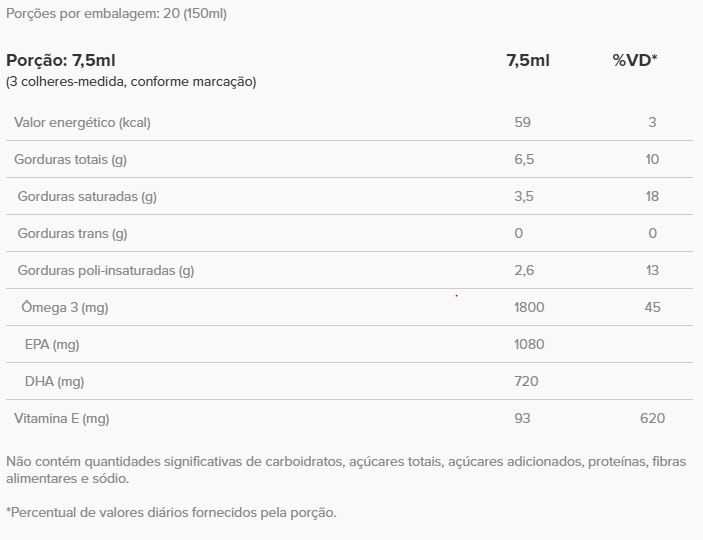
Task: Click the '*Percentual de valores diários' footnote
Action: click(171, 512)
